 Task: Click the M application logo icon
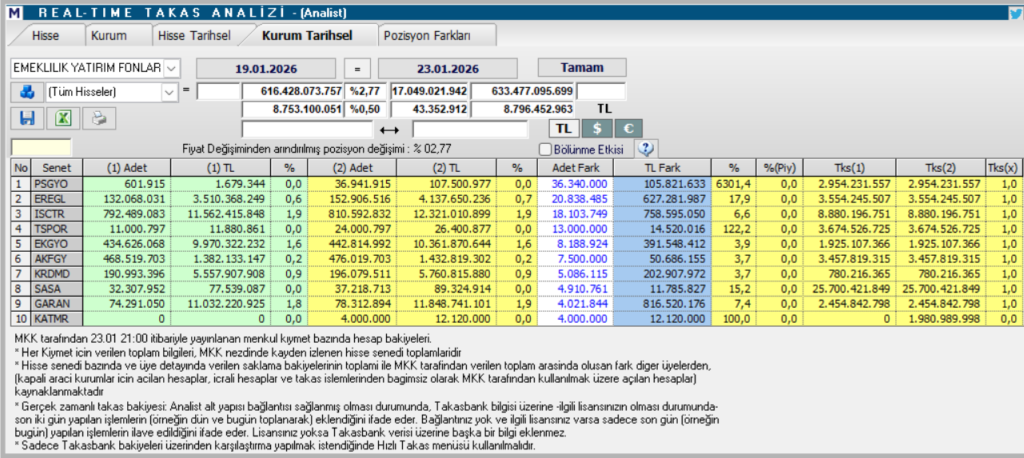(14, 12)
